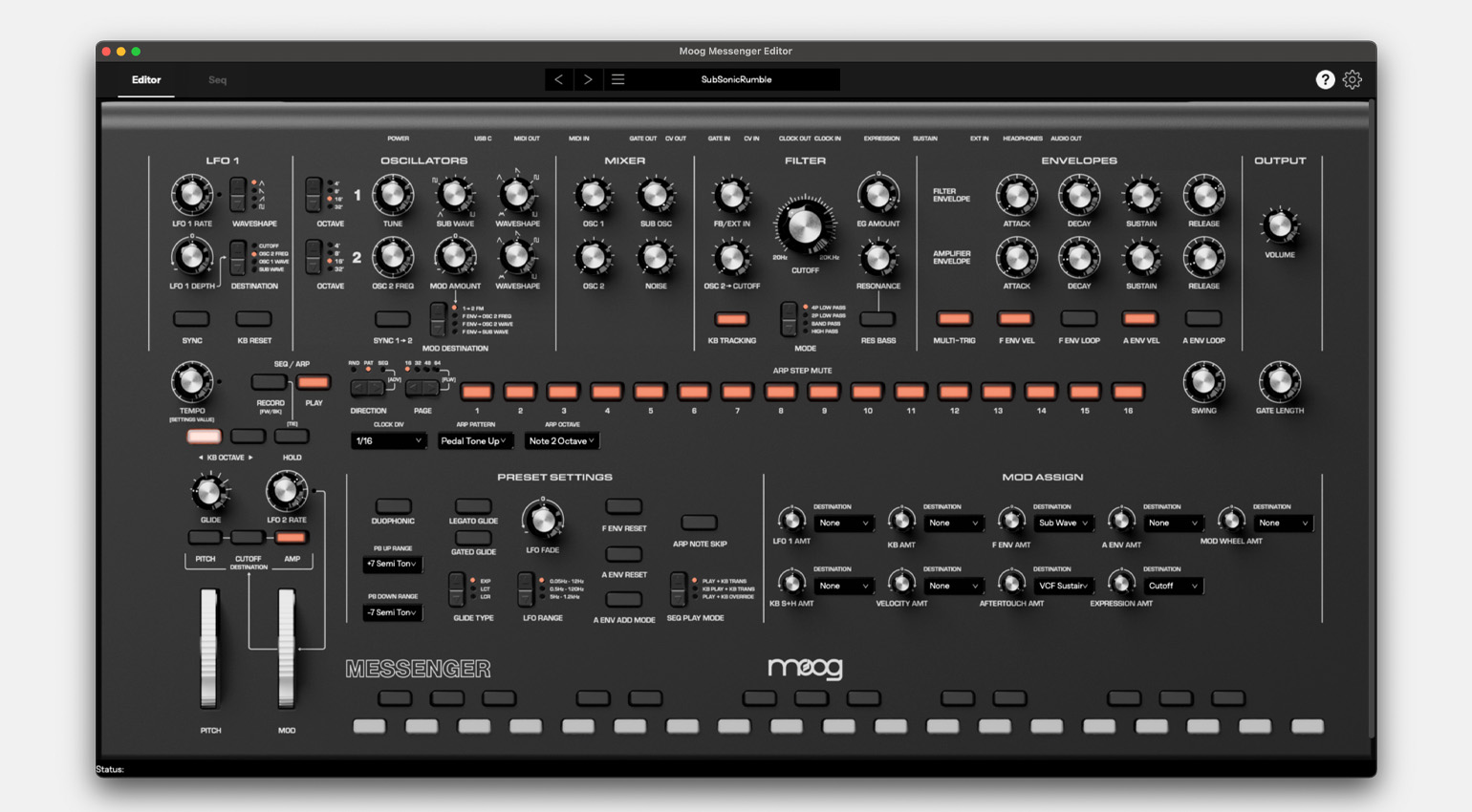This screenshot has height=812, width=1472.
Task: Select the Editor tab
Action: coord(146,80)
